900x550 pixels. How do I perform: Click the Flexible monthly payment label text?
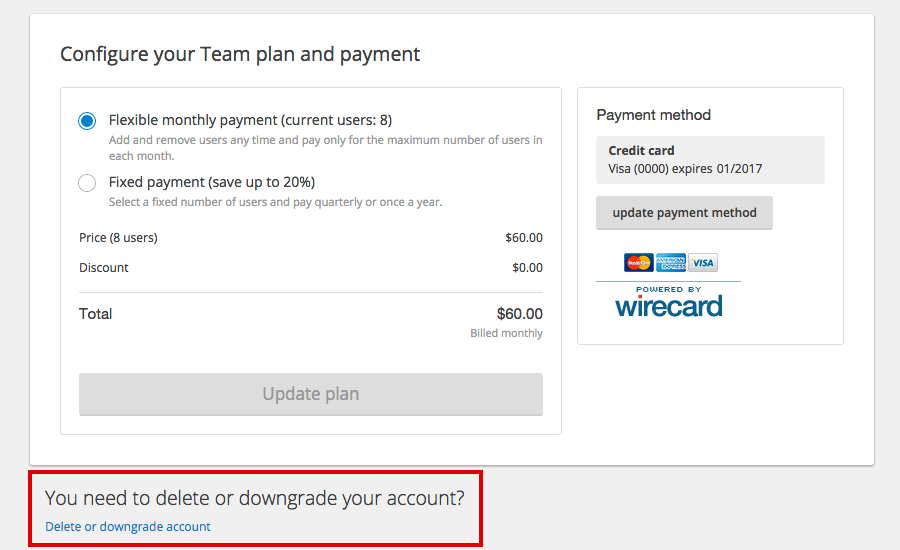click(250, 120)
